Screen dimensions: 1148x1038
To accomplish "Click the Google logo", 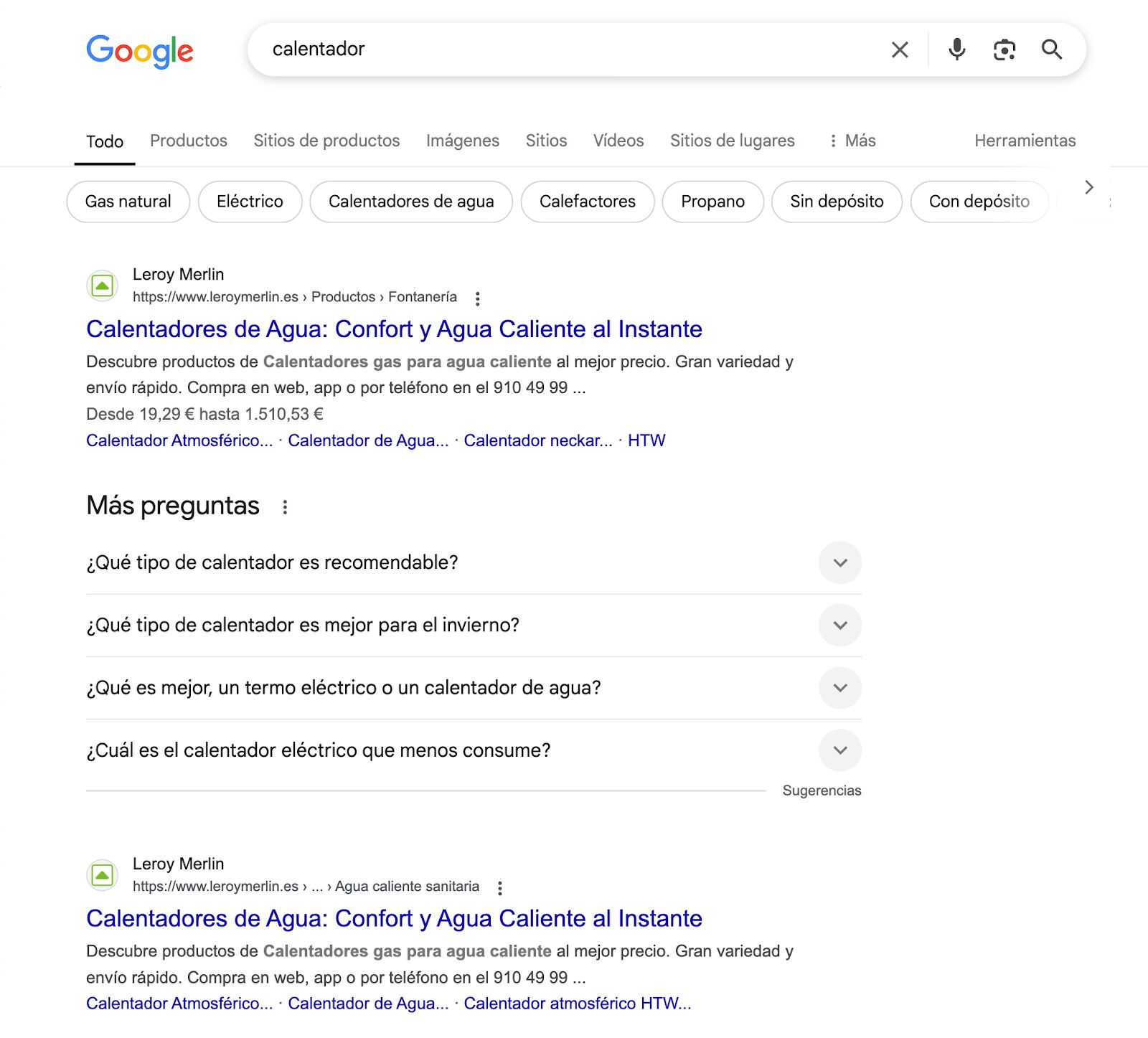I will 139,49.
